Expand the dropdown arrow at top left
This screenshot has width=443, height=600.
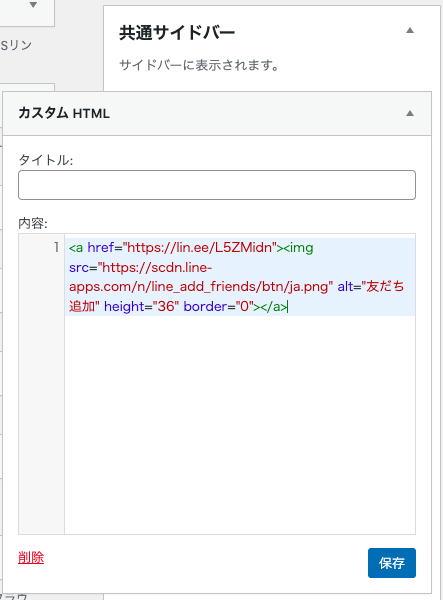coord(33,5)
